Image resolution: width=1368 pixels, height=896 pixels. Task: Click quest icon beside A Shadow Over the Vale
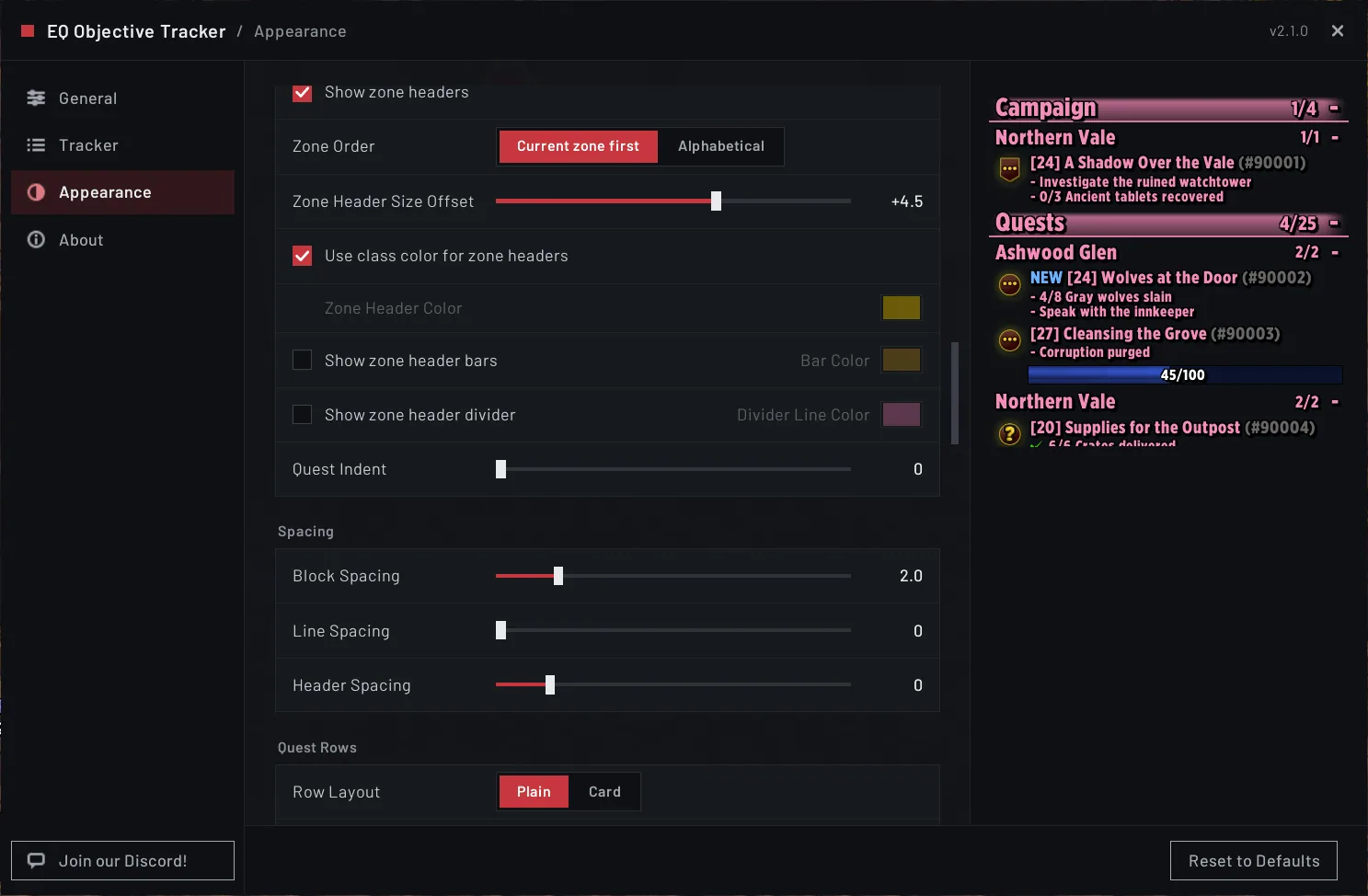tap(1009, 169)
